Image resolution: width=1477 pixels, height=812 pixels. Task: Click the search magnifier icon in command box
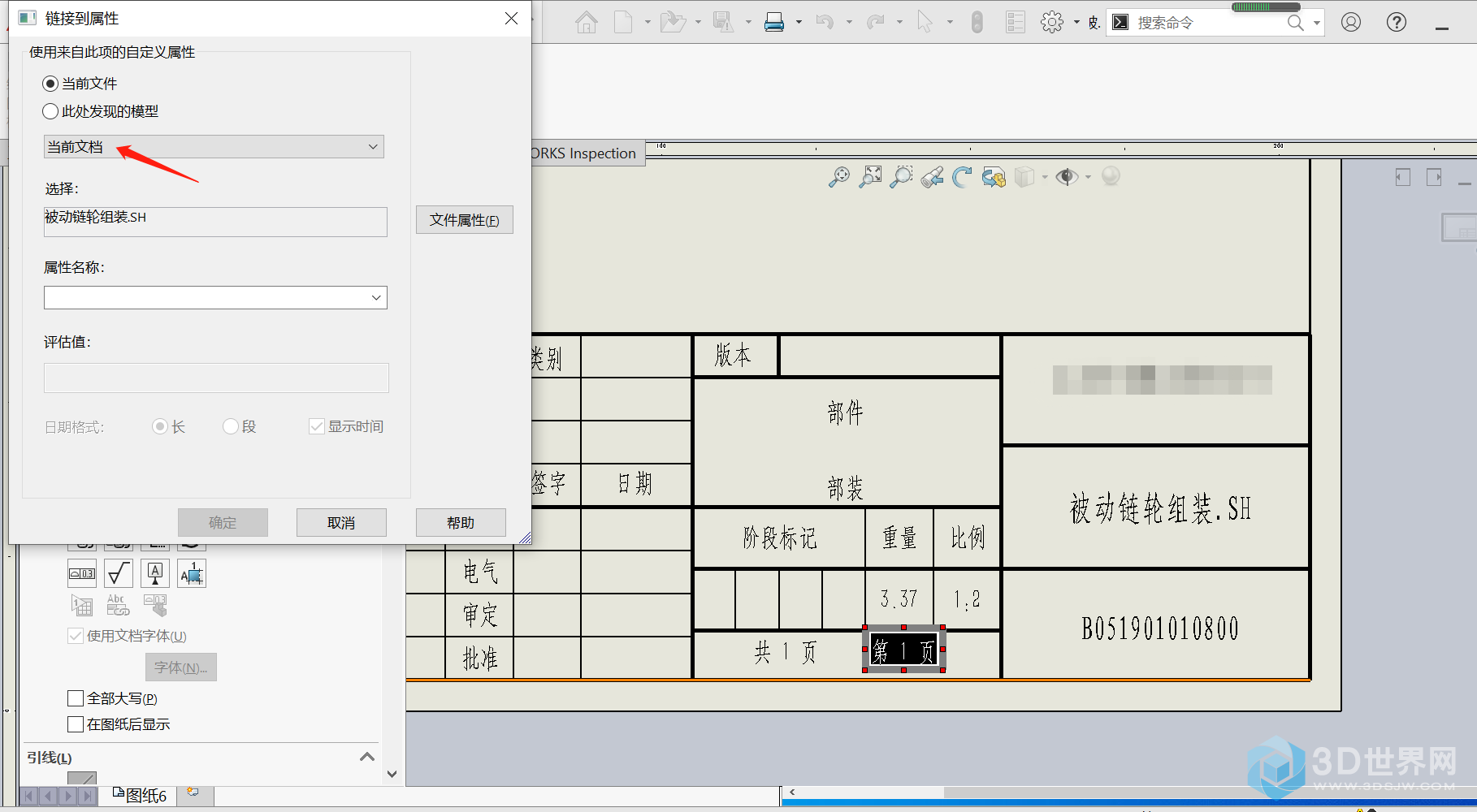point(1295,23)
